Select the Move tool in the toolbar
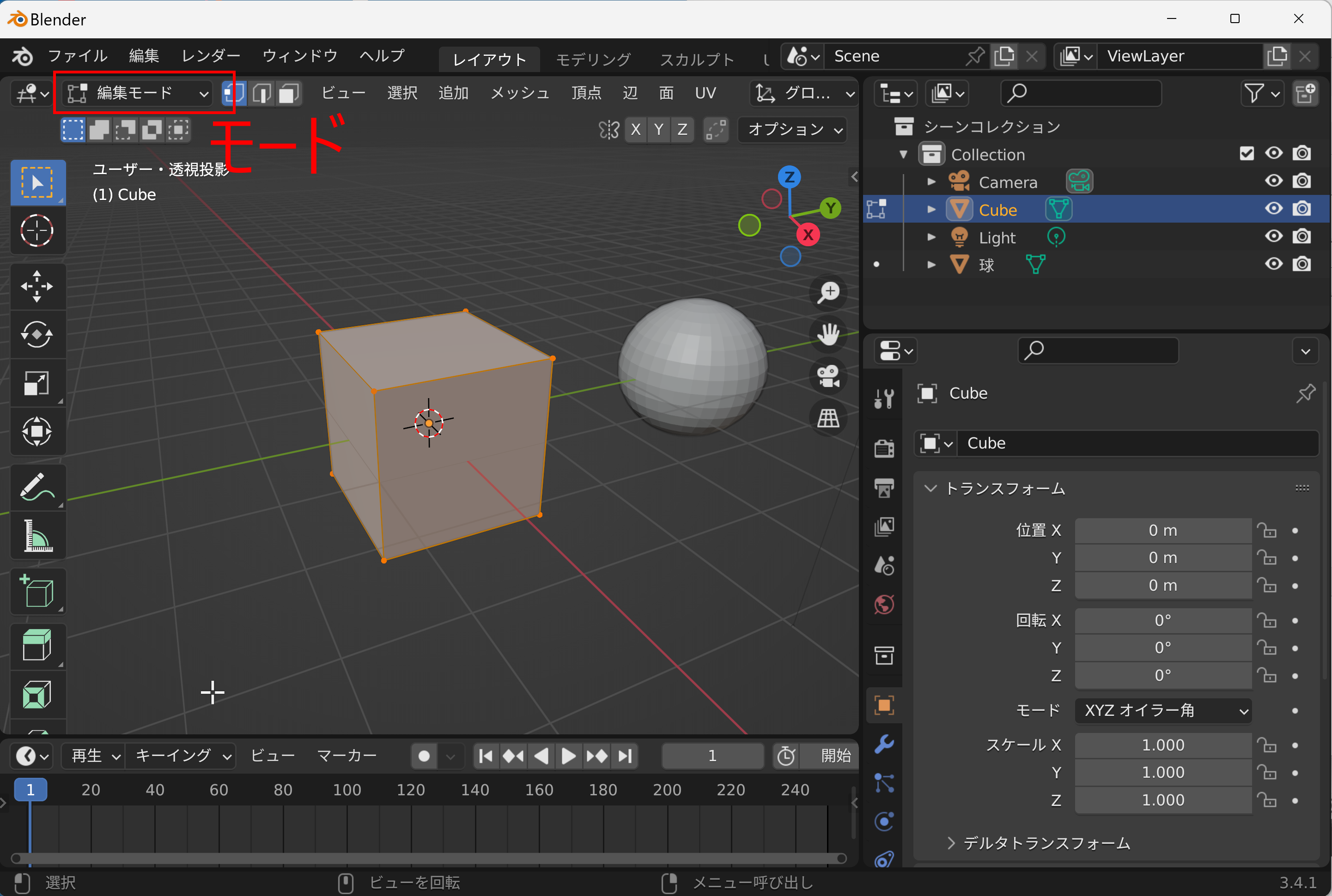The width and height of the screenshot is (1332, 896). (x=37, y=286)
